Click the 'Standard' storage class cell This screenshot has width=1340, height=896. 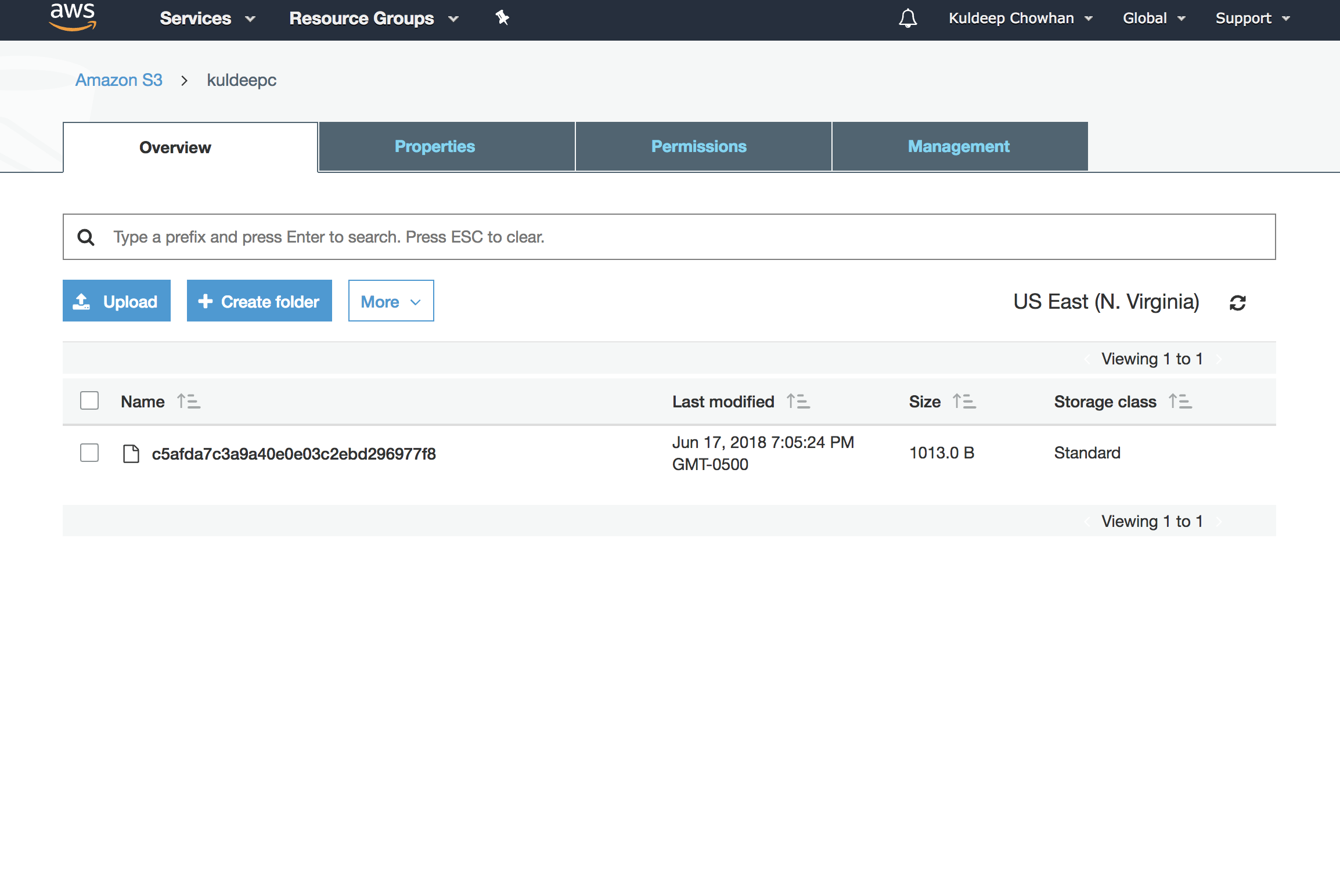[1087, 453]
